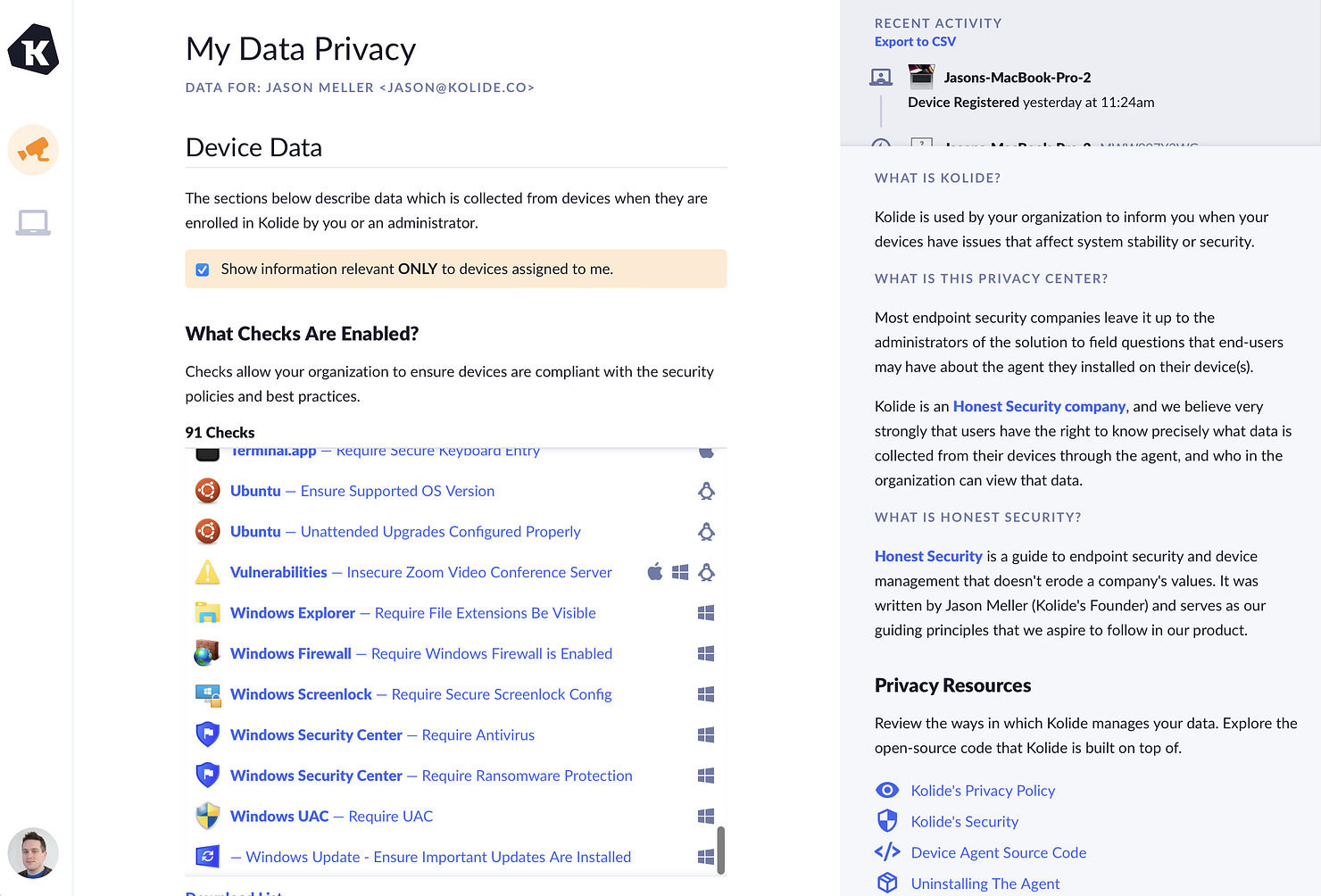Click the Linux icon beside Unattended Upgrades check
The width and height of the screenshot is (1321, 896).
706,531
